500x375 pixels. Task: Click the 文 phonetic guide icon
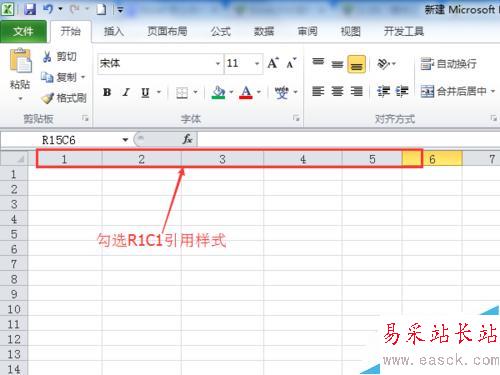pyautogui.click(x=282, y=92)
